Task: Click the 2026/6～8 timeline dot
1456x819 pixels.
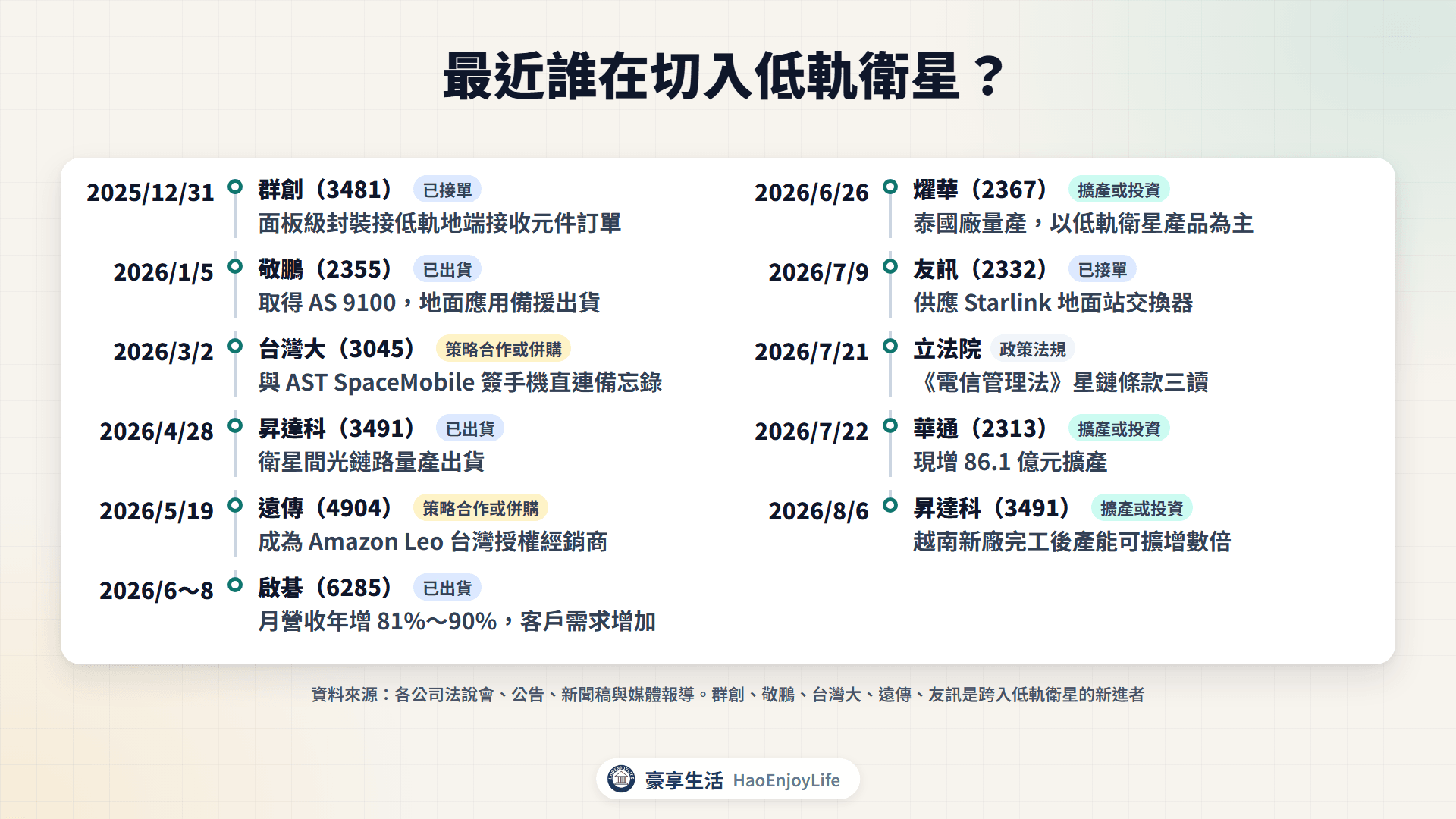Action: (235, 585)
